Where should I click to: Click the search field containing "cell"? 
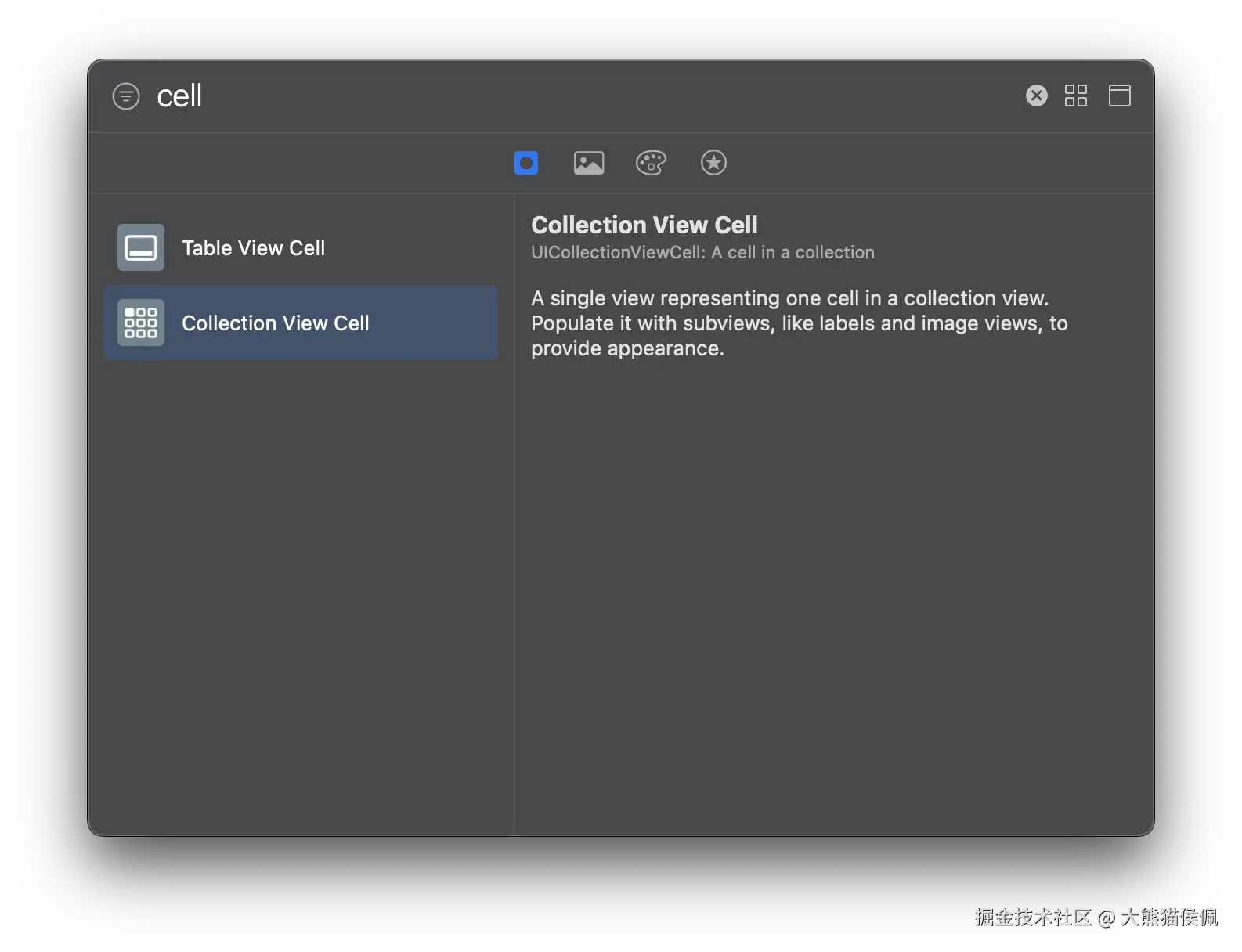pos(548,96)
